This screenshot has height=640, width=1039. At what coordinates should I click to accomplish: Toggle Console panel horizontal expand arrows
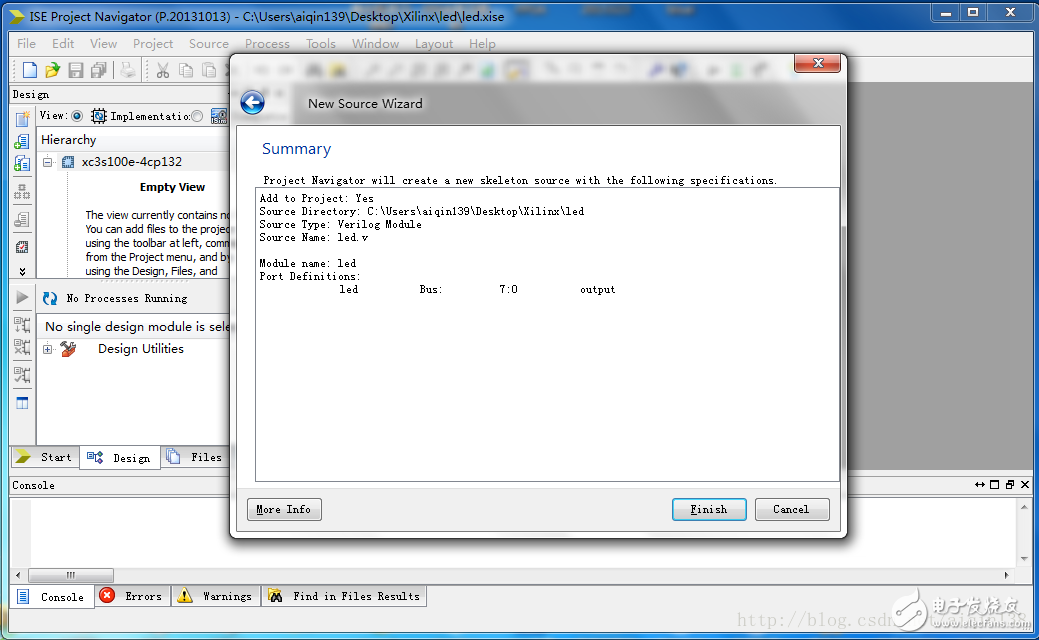point(979,485)
